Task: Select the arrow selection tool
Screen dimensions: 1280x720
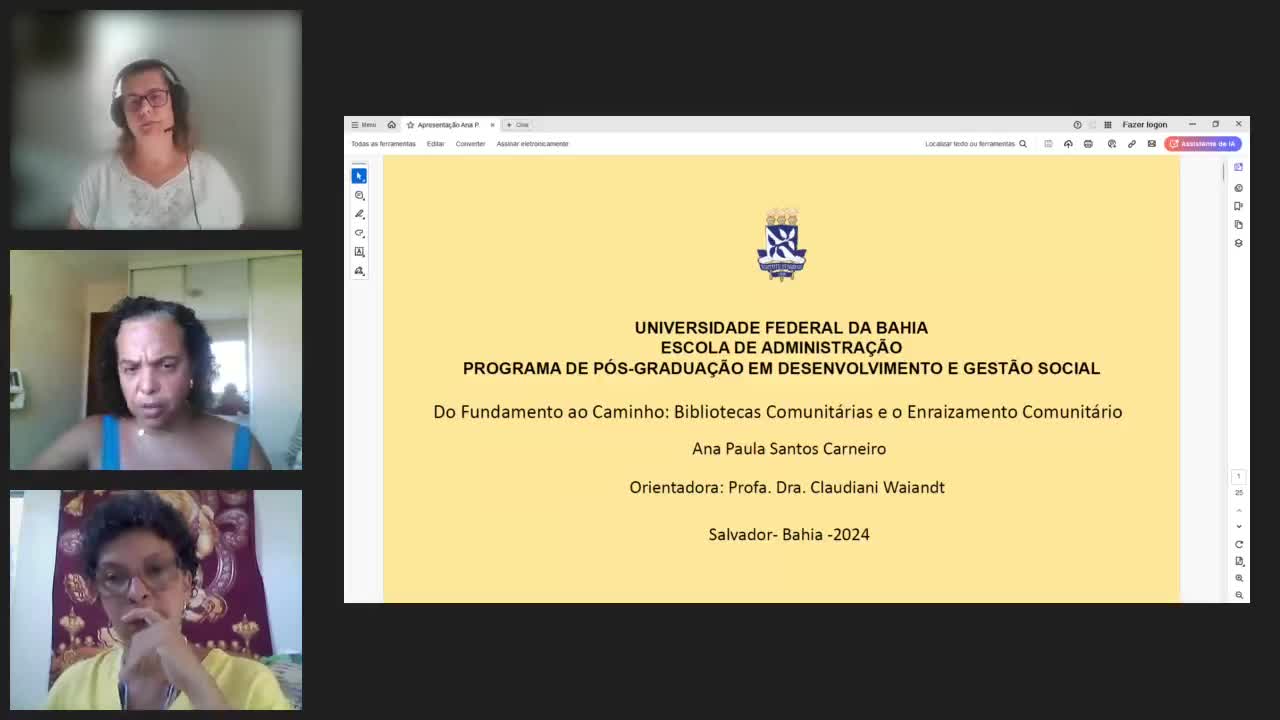Action: [359, 176]
